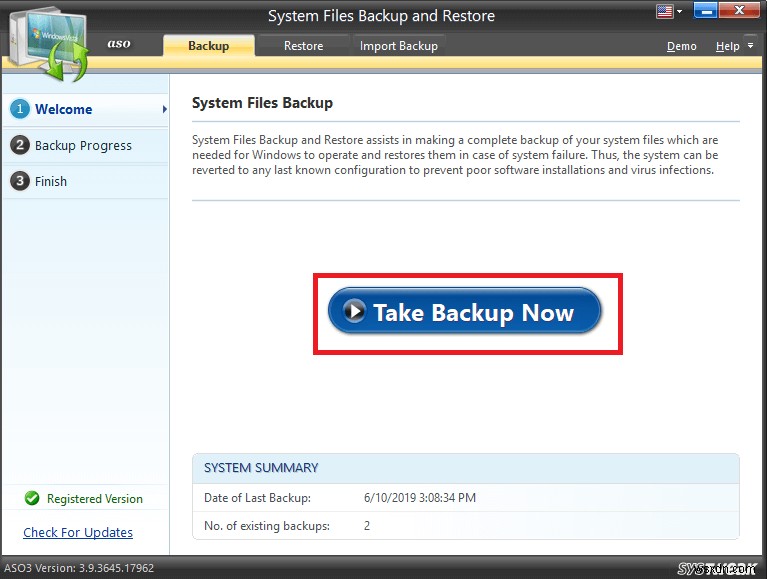Viewport: 767px width, 579px height.
Task: Select the existing backups count value 2
Action: pyautogui.click(x=367, y=526)
